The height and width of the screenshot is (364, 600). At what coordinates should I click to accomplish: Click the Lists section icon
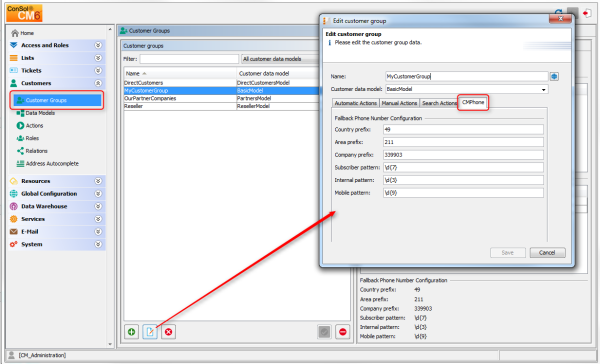coord(14,58)
